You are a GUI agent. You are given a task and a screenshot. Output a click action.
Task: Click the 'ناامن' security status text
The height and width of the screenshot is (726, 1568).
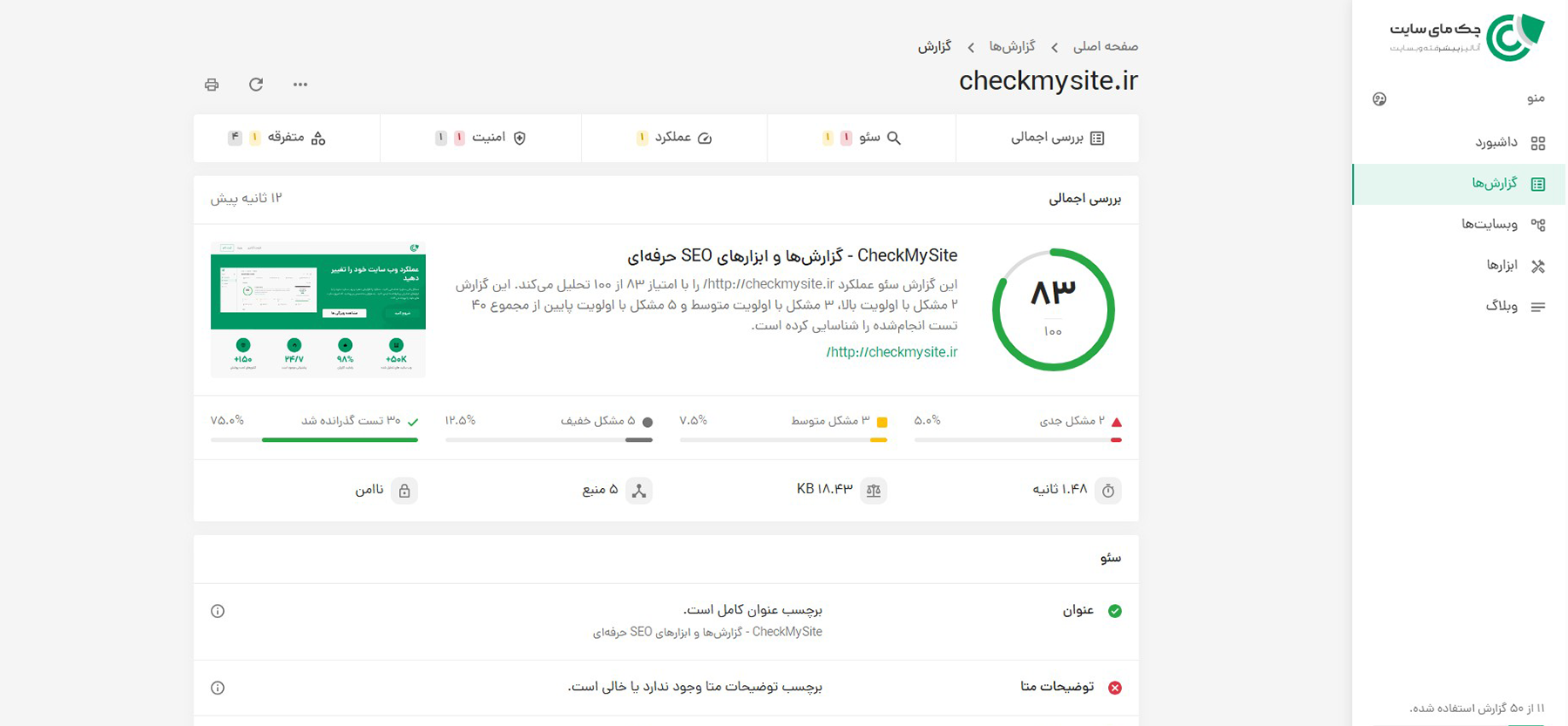coord(369,490)
